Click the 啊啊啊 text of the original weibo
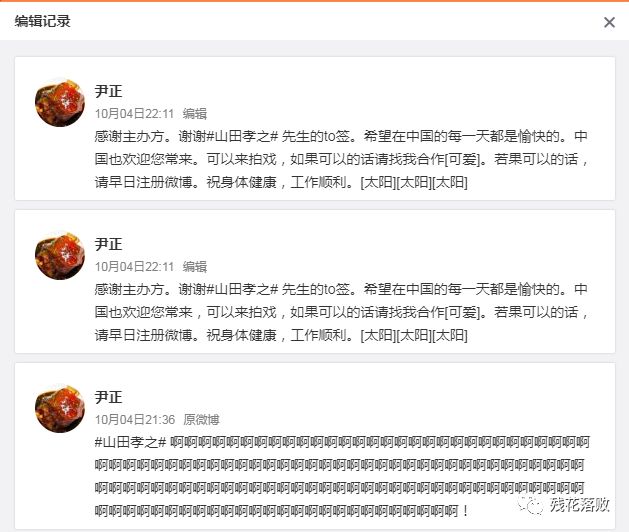629x532 pixels. click(x=342, y=477)
